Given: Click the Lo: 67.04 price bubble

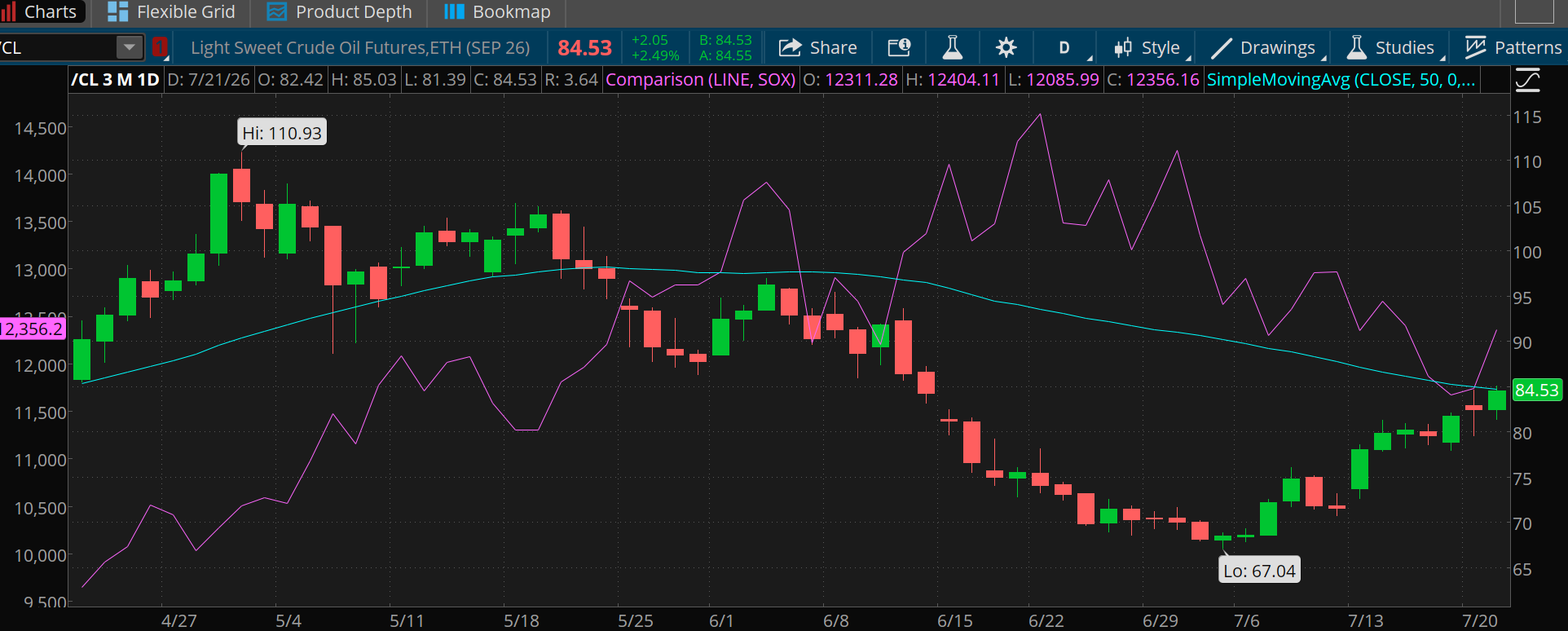Looking at the screenshot, I should click(x=1259, y=571).
